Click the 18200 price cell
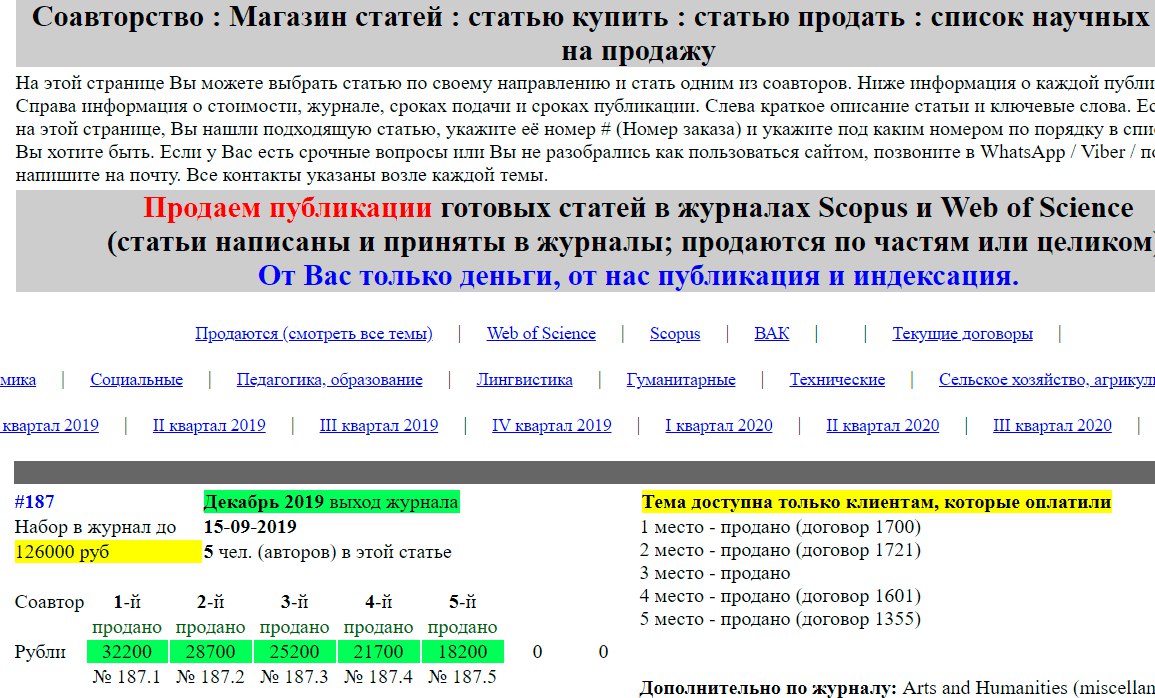This screenshot has width=1155, height=698. (x=463, y=652)
